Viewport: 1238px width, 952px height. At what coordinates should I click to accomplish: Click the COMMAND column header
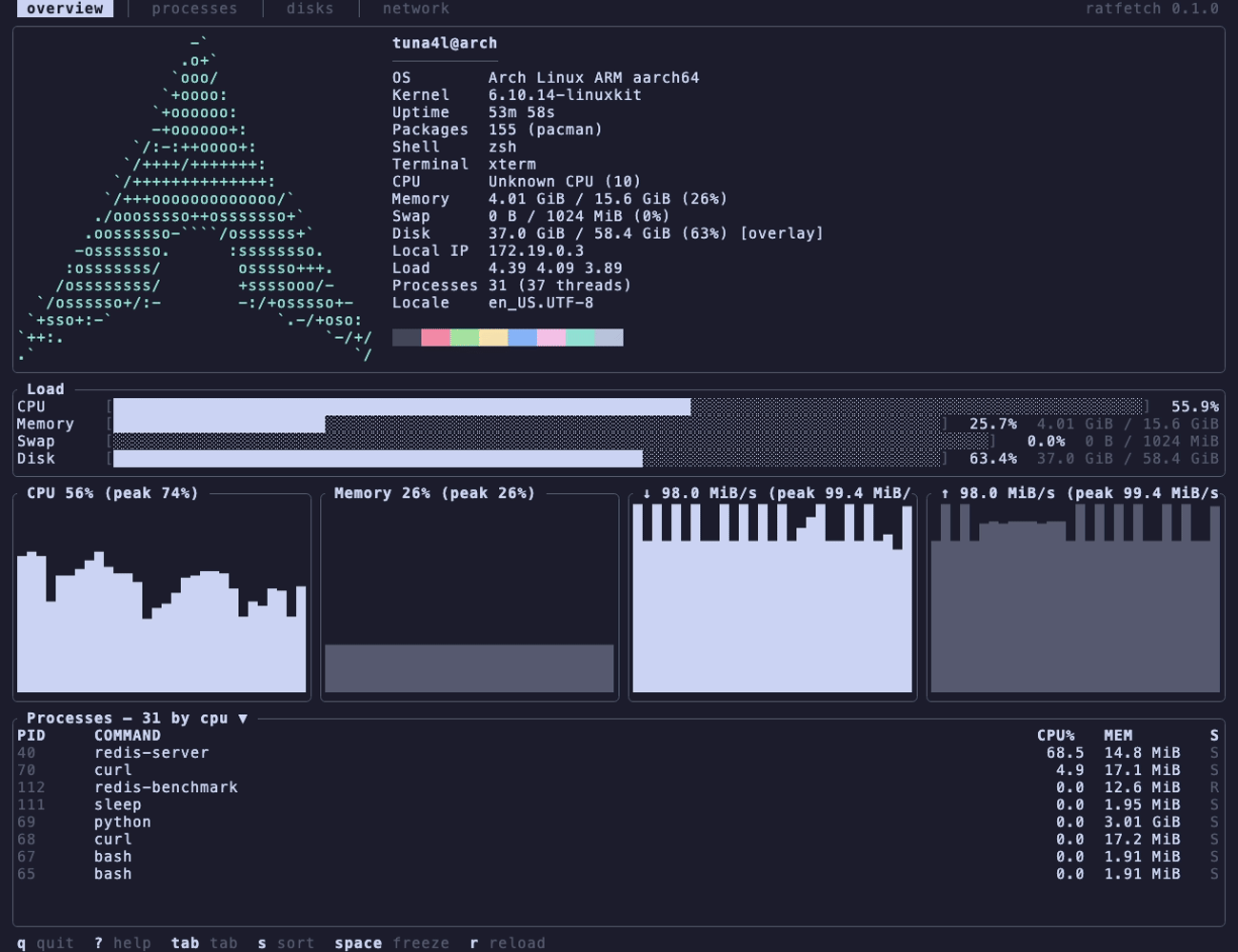(x=128, y=735)
